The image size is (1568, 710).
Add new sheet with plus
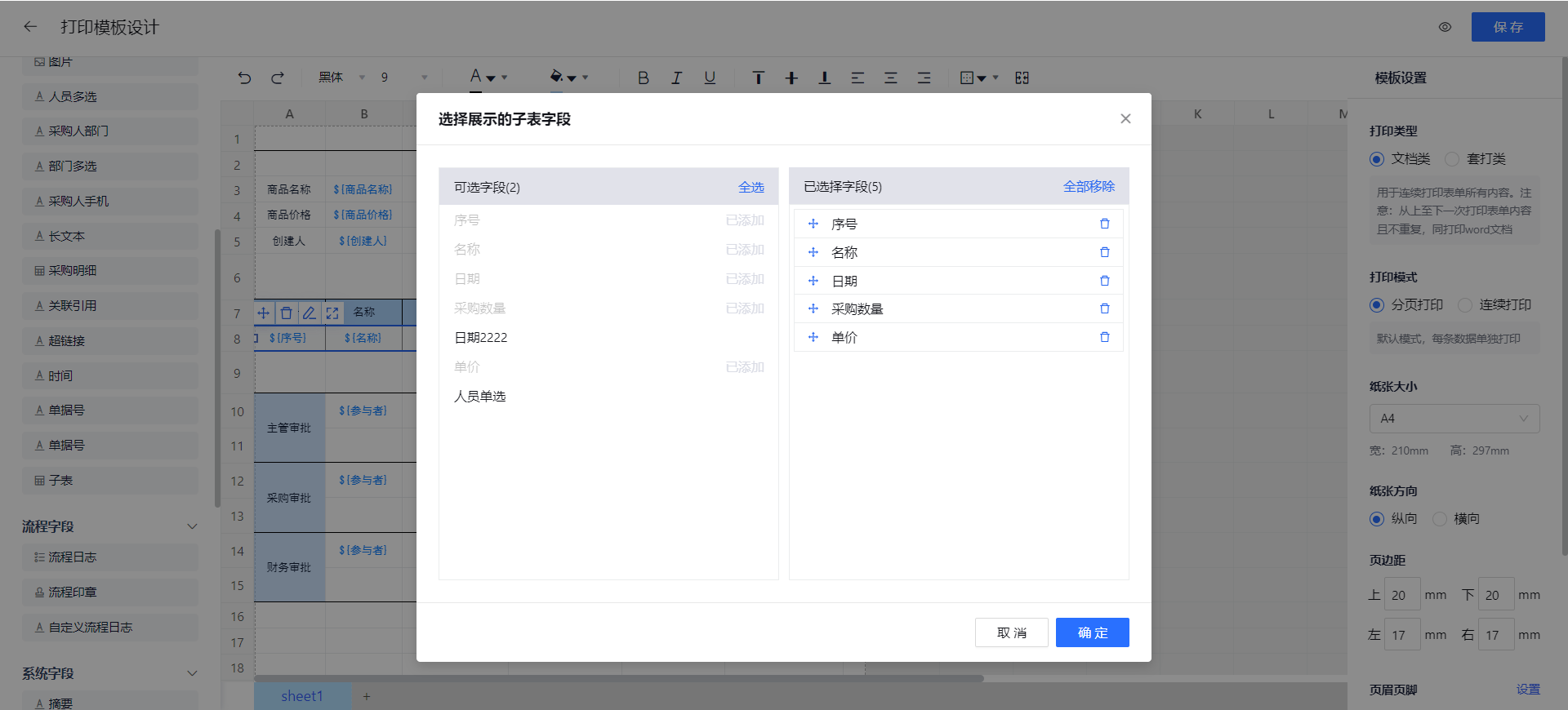click(x=367, y=696)
